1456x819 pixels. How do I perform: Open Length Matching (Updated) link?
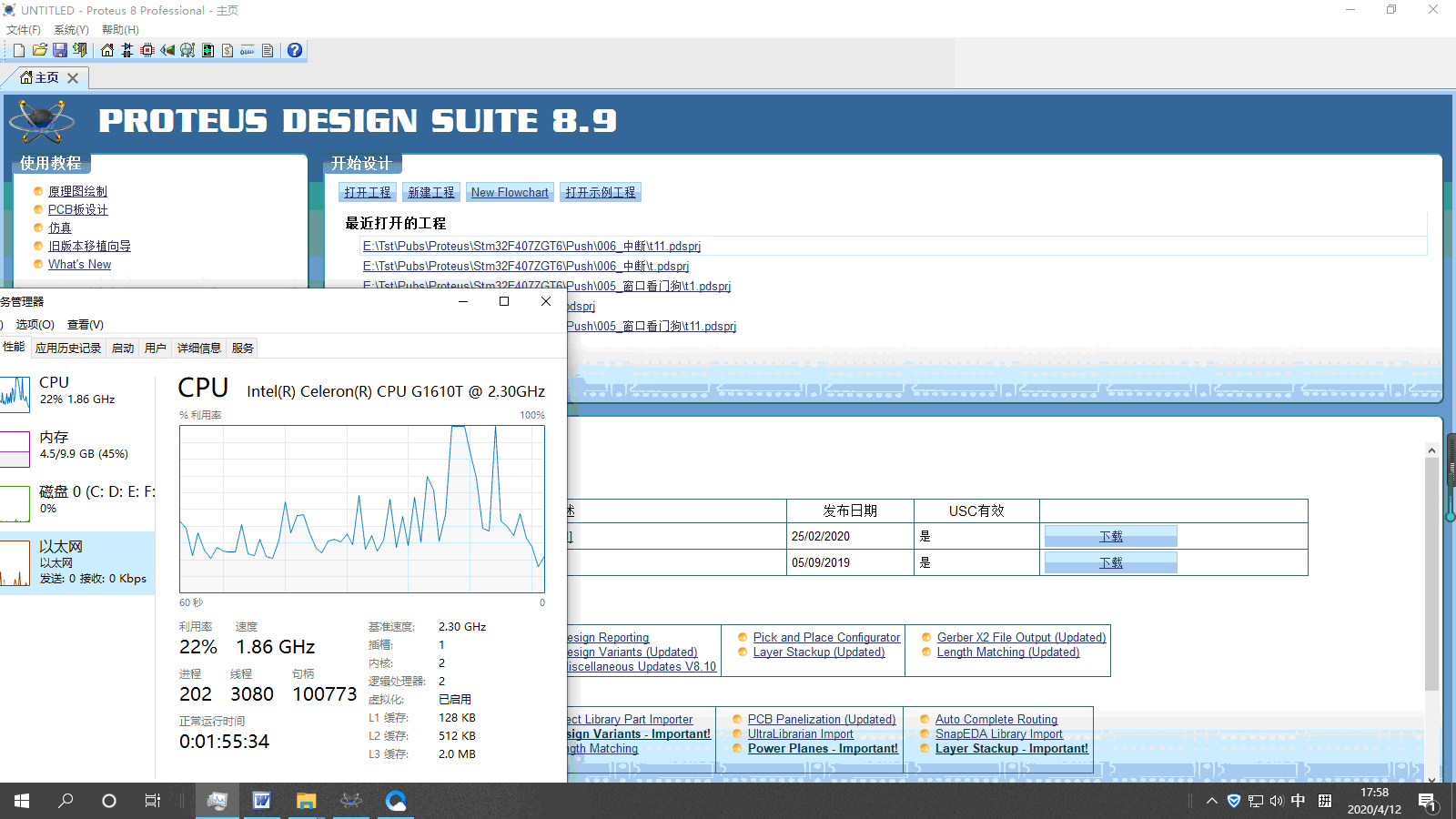coord(1008,652)
